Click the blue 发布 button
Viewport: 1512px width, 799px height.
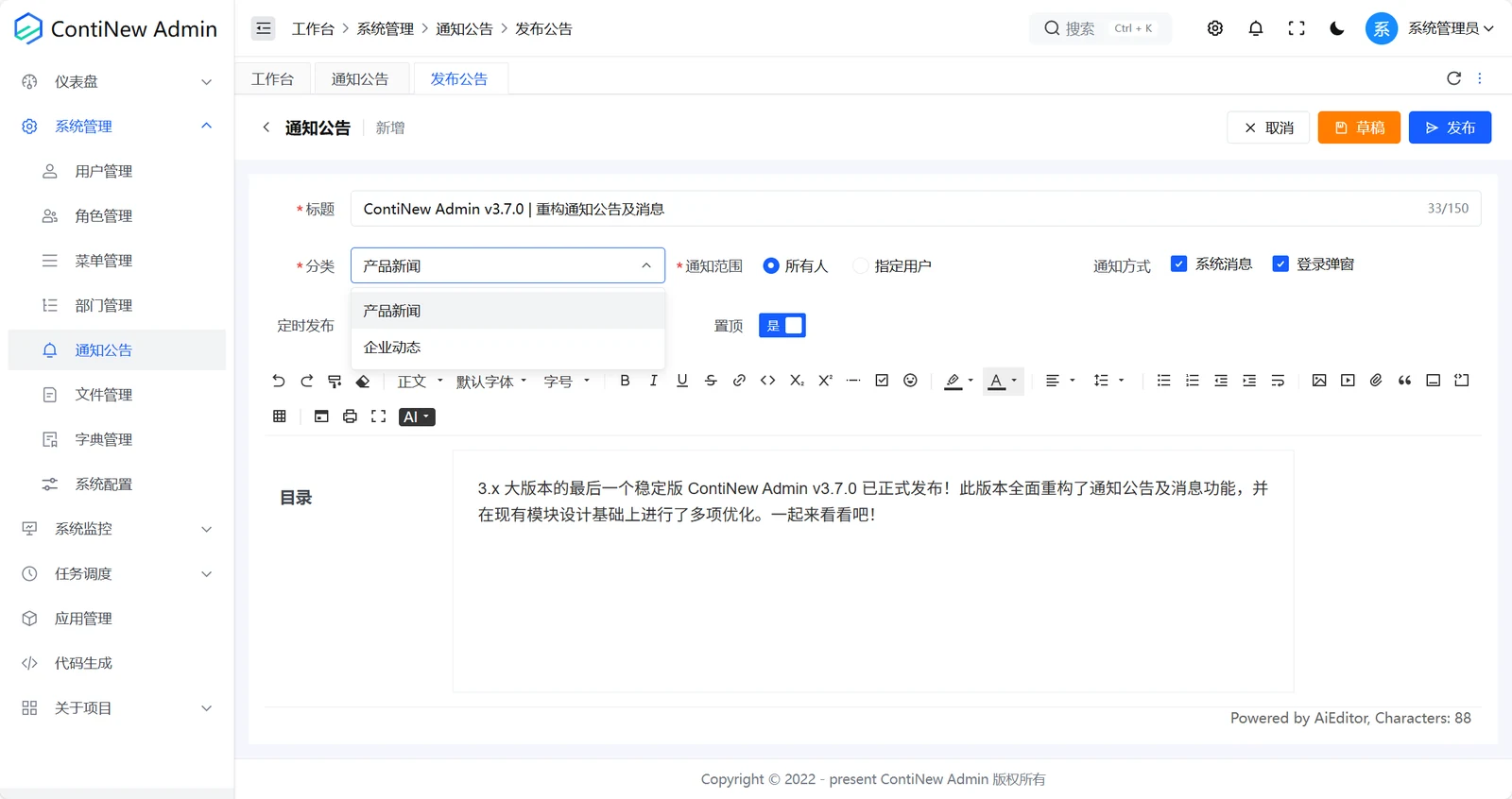click(1450, 127)
